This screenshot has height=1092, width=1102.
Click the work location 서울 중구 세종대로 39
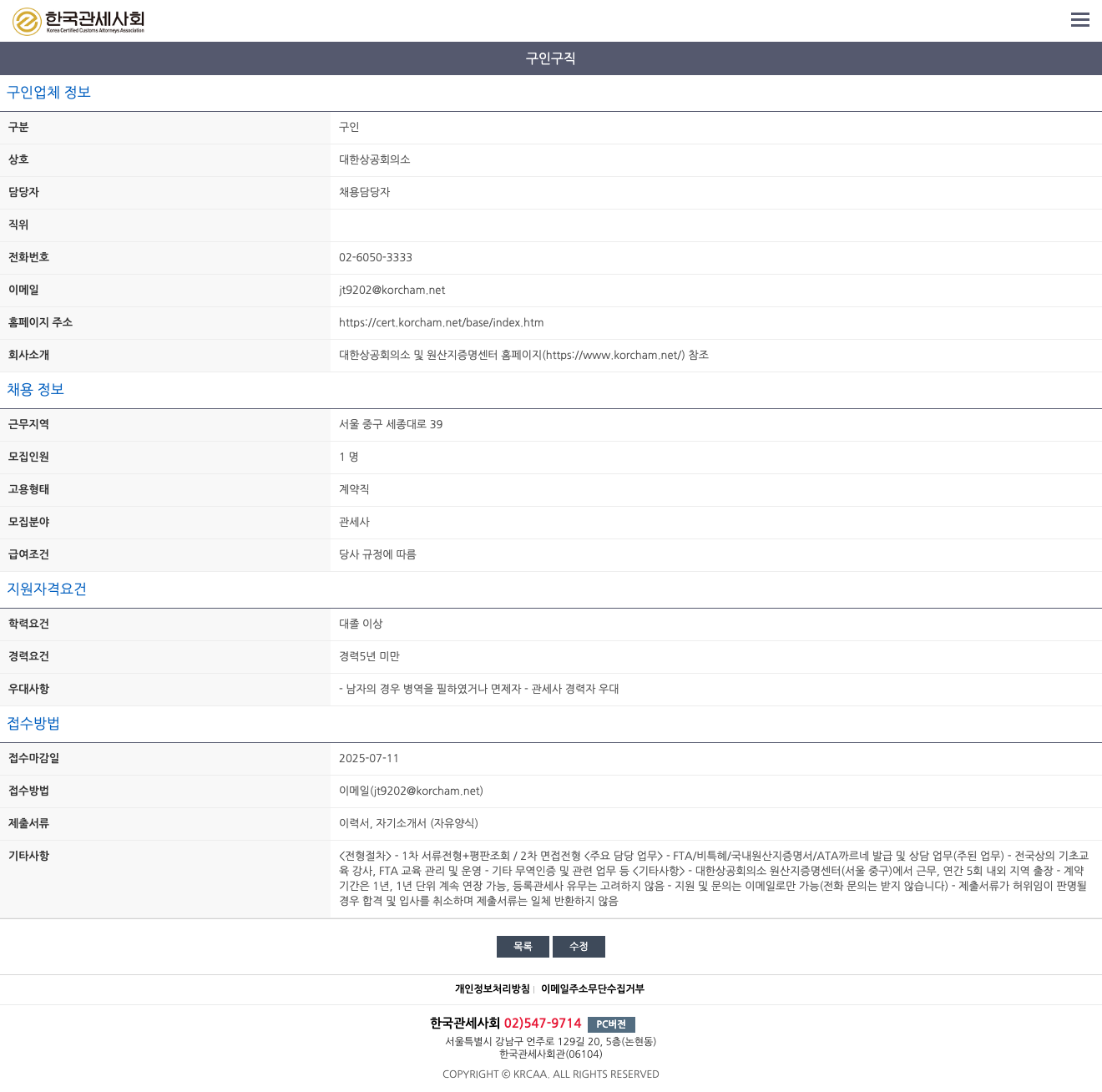click(x=391, y=424)
